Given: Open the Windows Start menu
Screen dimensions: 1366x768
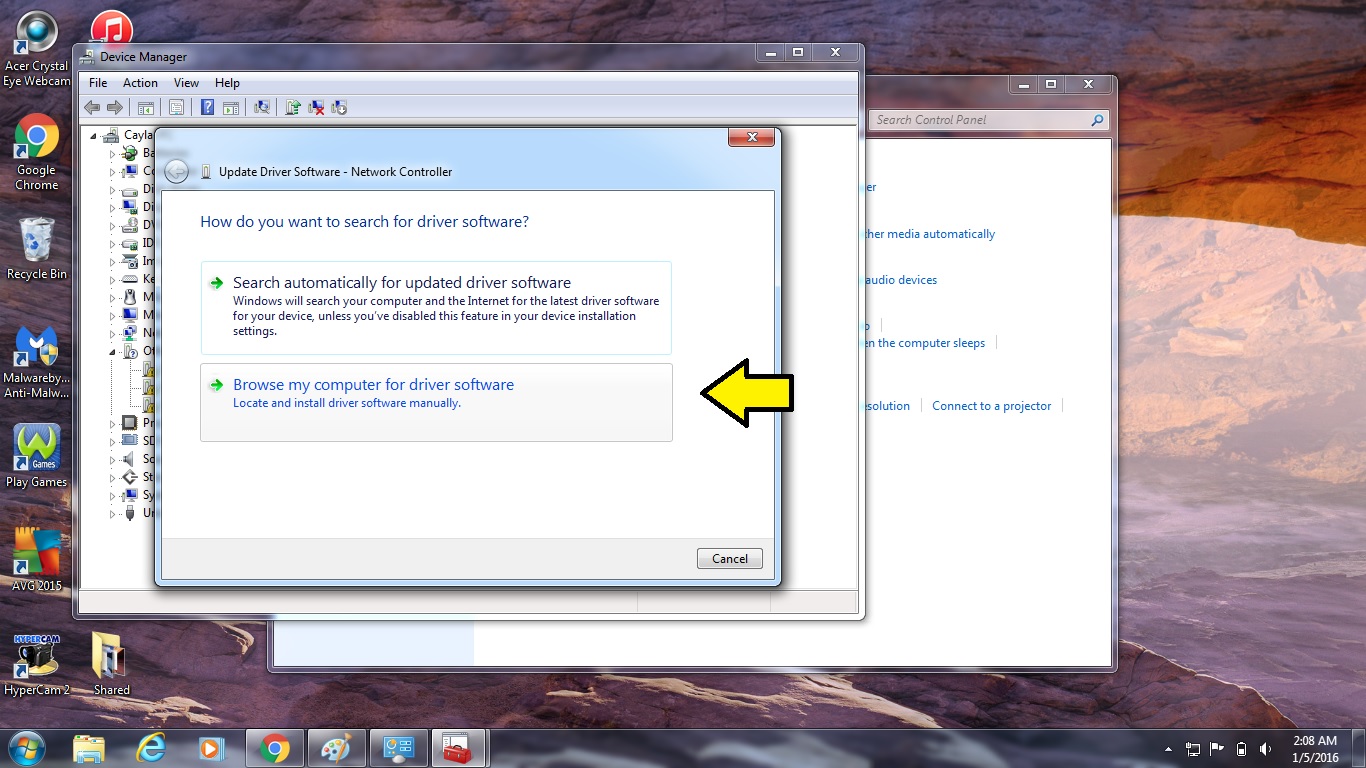Looking at the screenshot, I should point(27,748).
